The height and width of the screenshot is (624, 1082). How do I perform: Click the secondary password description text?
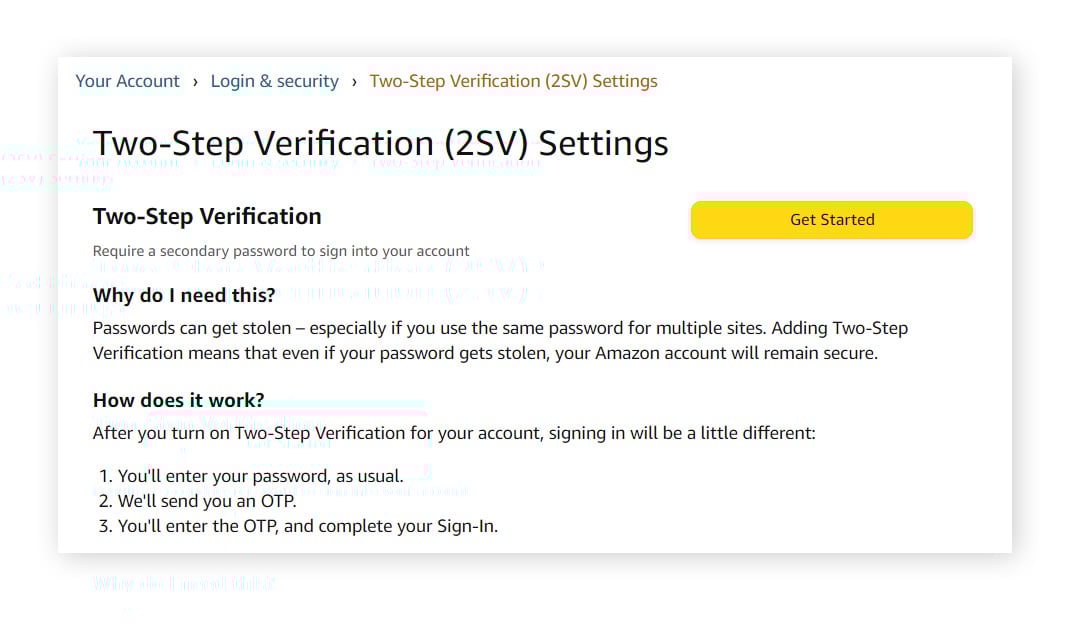[280, 251]
